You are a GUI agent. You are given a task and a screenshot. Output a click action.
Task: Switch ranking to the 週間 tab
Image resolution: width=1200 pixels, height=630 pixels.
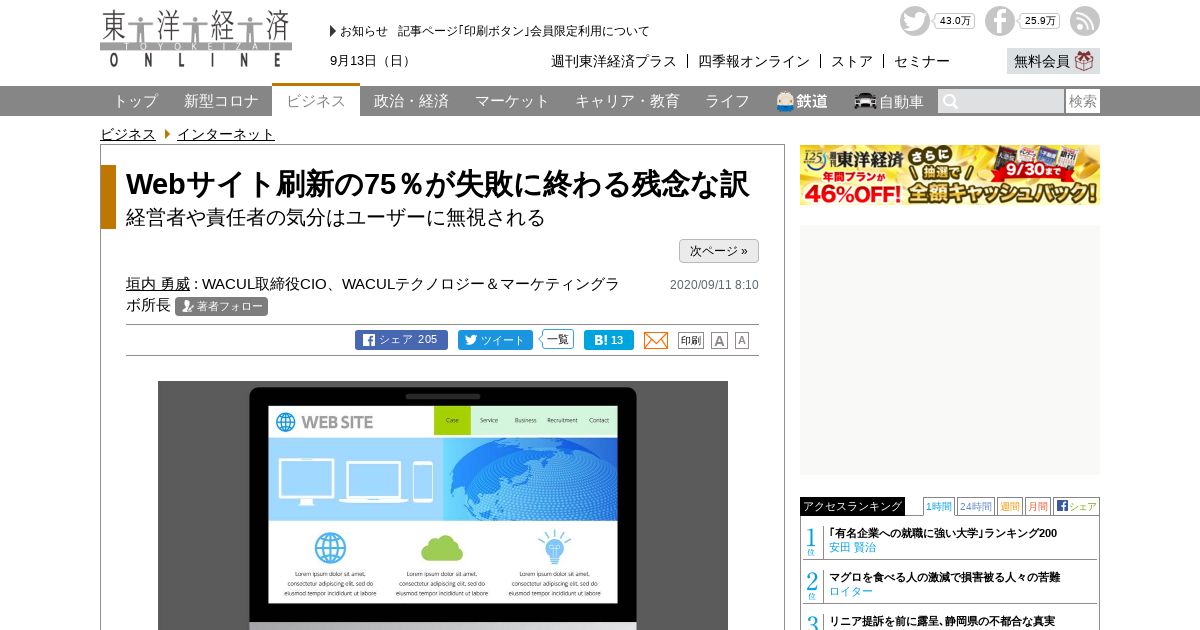(x=1010, y=506)
